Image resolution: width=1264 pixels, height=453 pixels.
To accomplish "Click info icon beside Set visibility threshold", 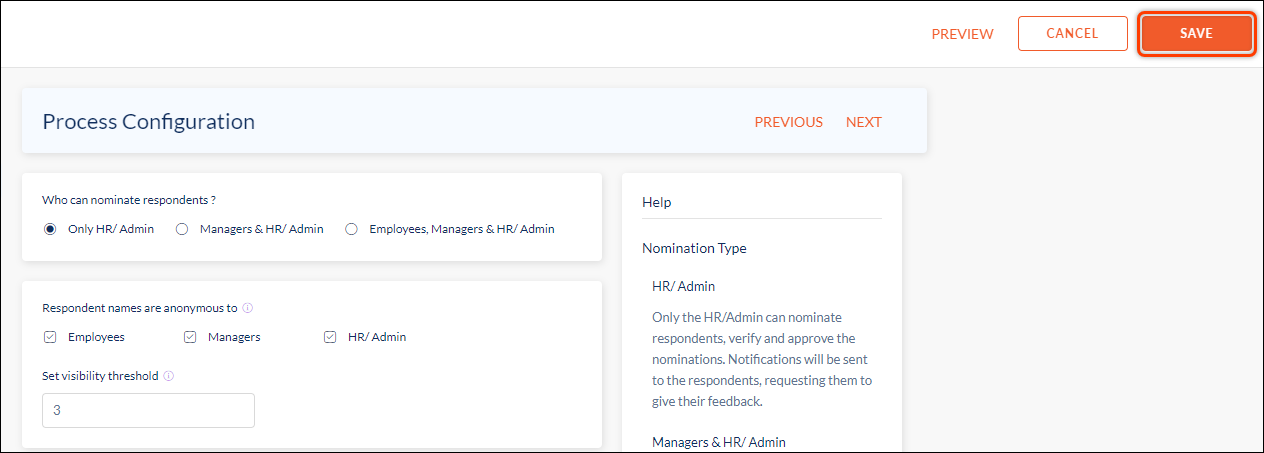I will click(x=168, y=376).
